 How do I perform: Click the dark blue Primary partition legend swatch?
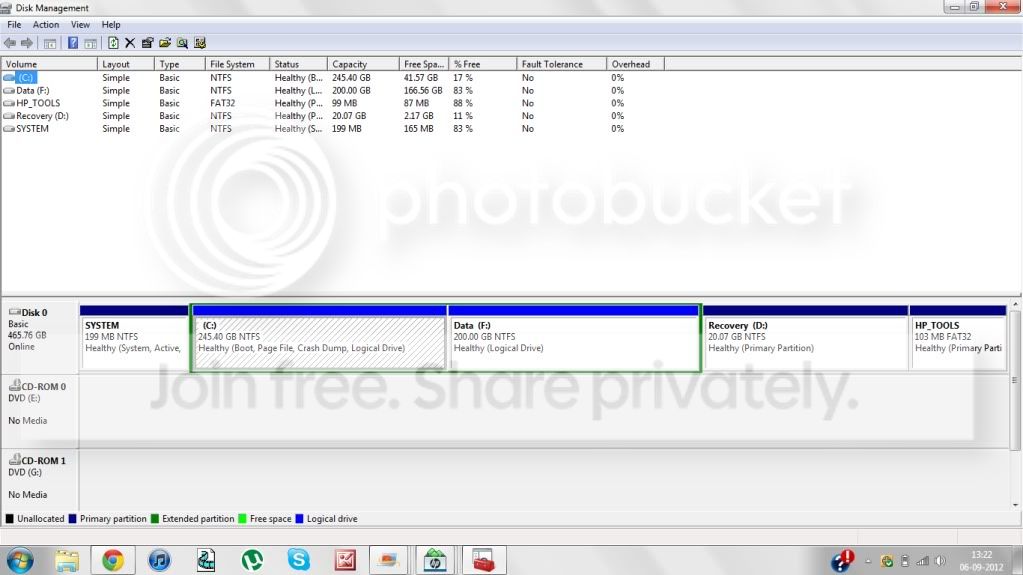[x=72, y=519]
